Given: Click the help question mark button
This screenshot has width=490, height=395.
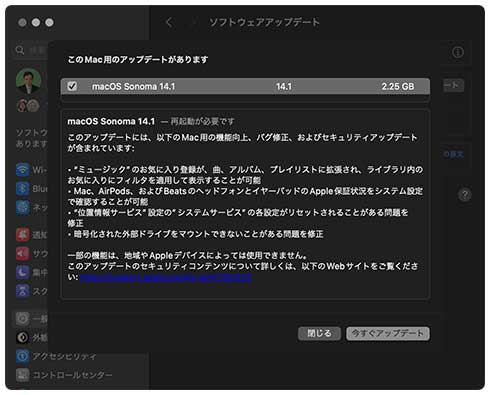Looking at the screenshot, I should (465, 195).
